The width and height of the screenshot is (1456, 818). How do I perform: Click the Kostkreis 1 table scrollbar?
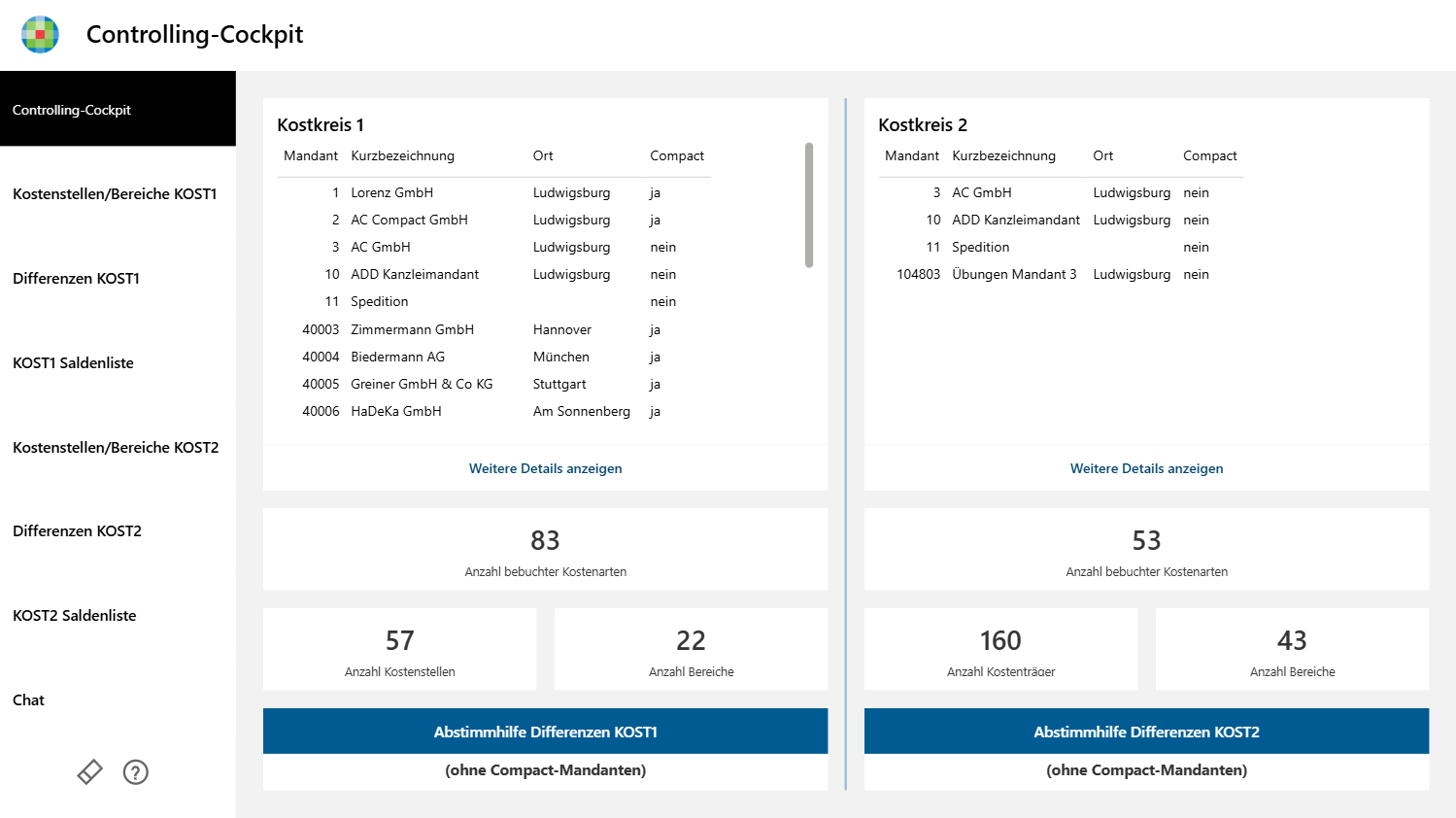click(809, 205)
